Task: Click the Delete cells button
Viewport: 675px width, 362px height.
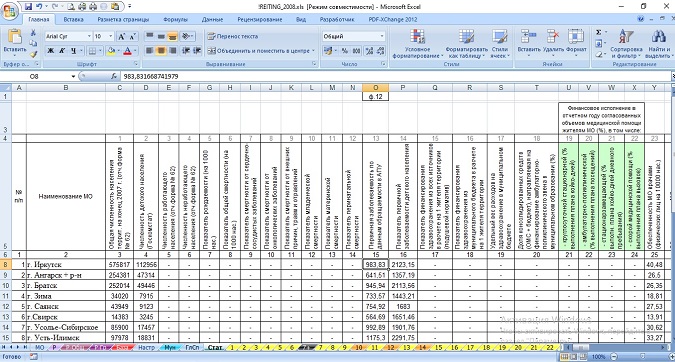Action: 553,44
